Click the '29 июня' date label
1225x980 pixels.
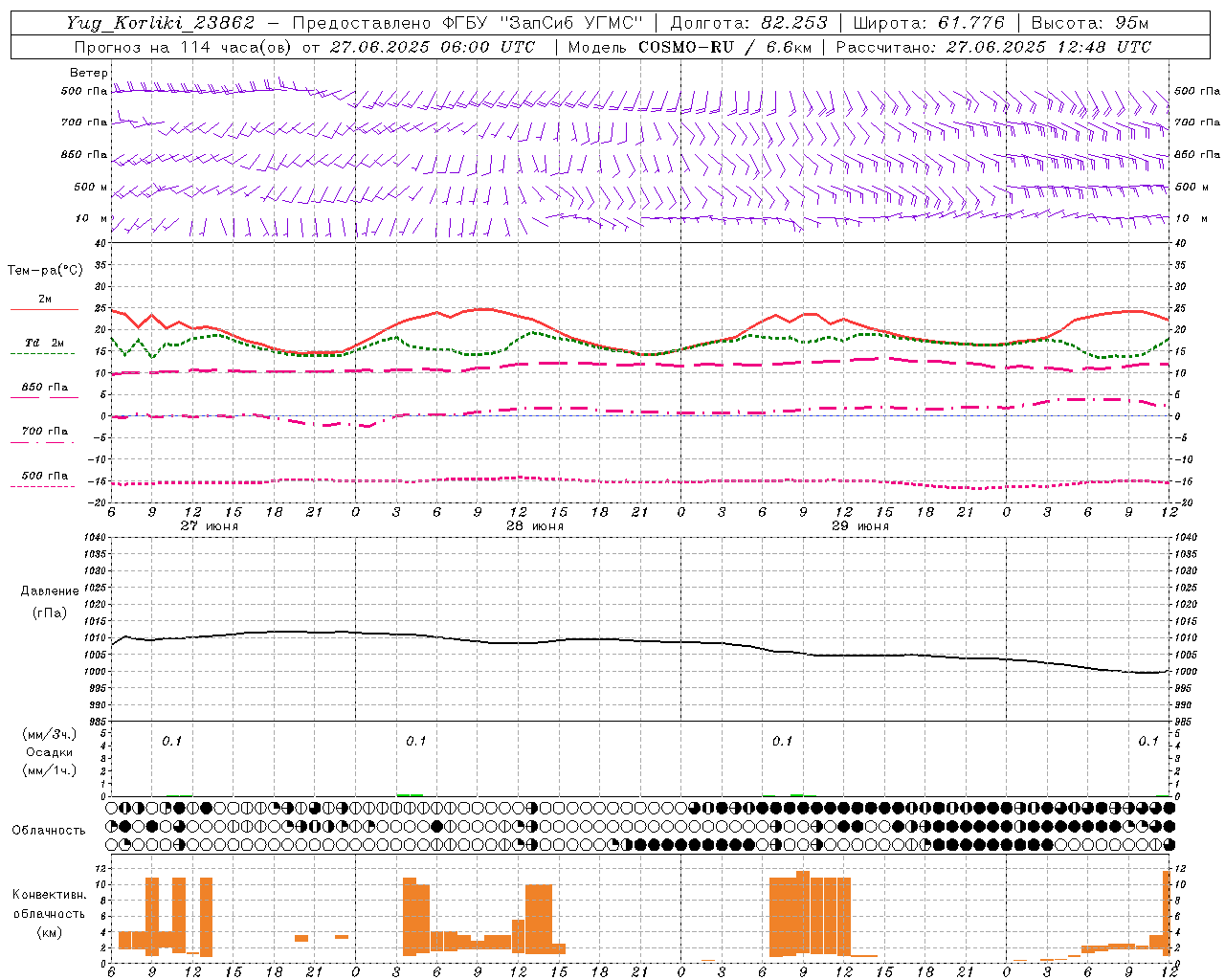click(x=860, y=525)
